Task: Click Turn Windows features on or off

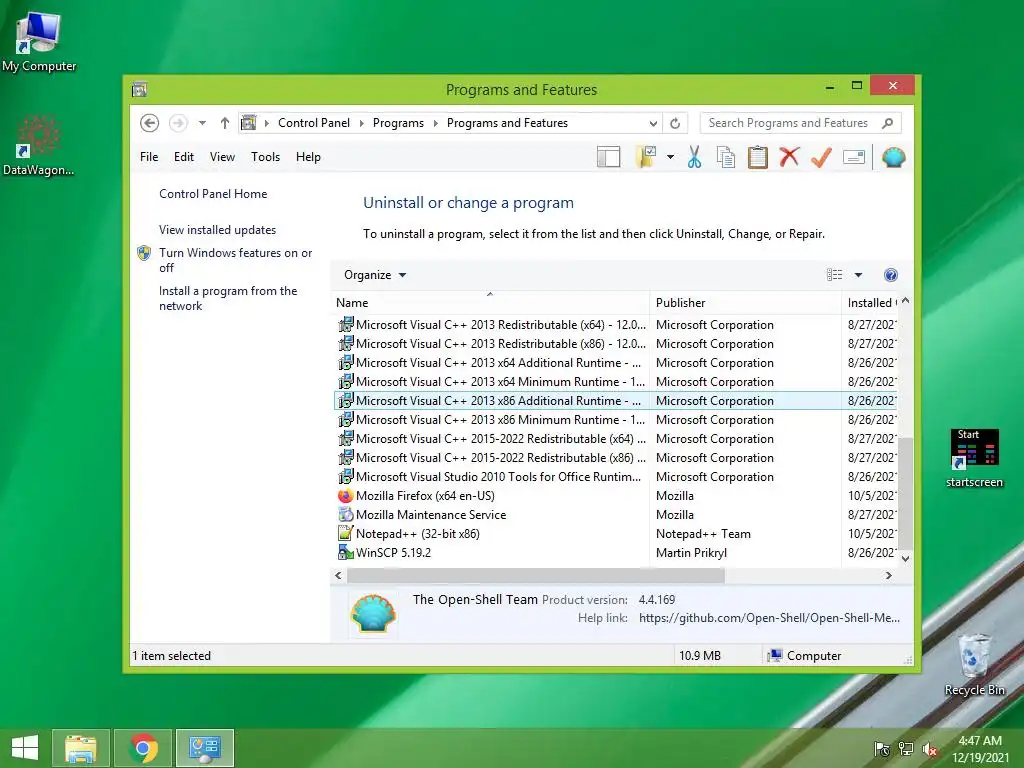Action: pyautogui.click(x=235, y=260)
